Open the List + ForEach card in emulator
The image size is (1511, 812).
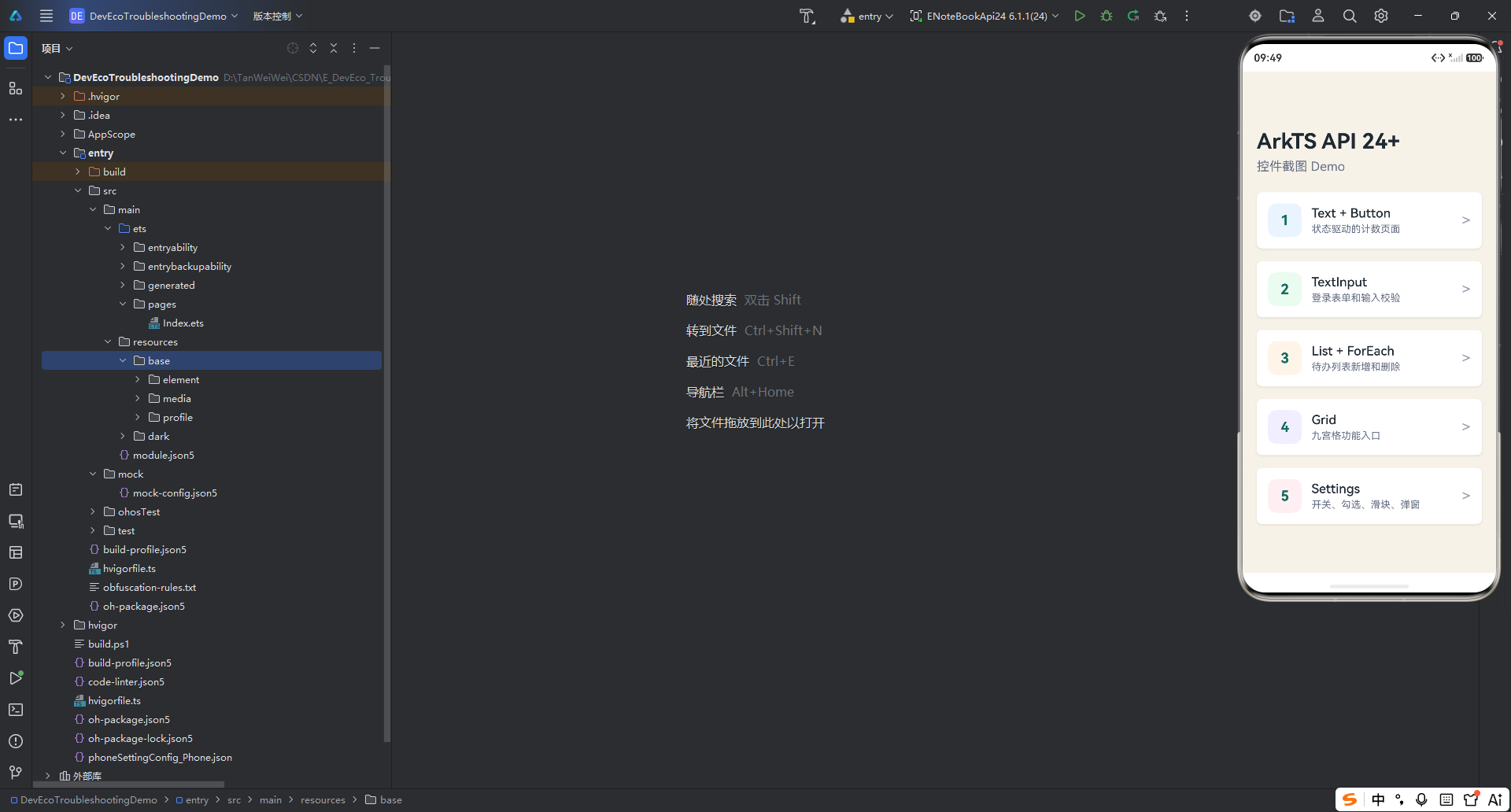pos(1369,358)
